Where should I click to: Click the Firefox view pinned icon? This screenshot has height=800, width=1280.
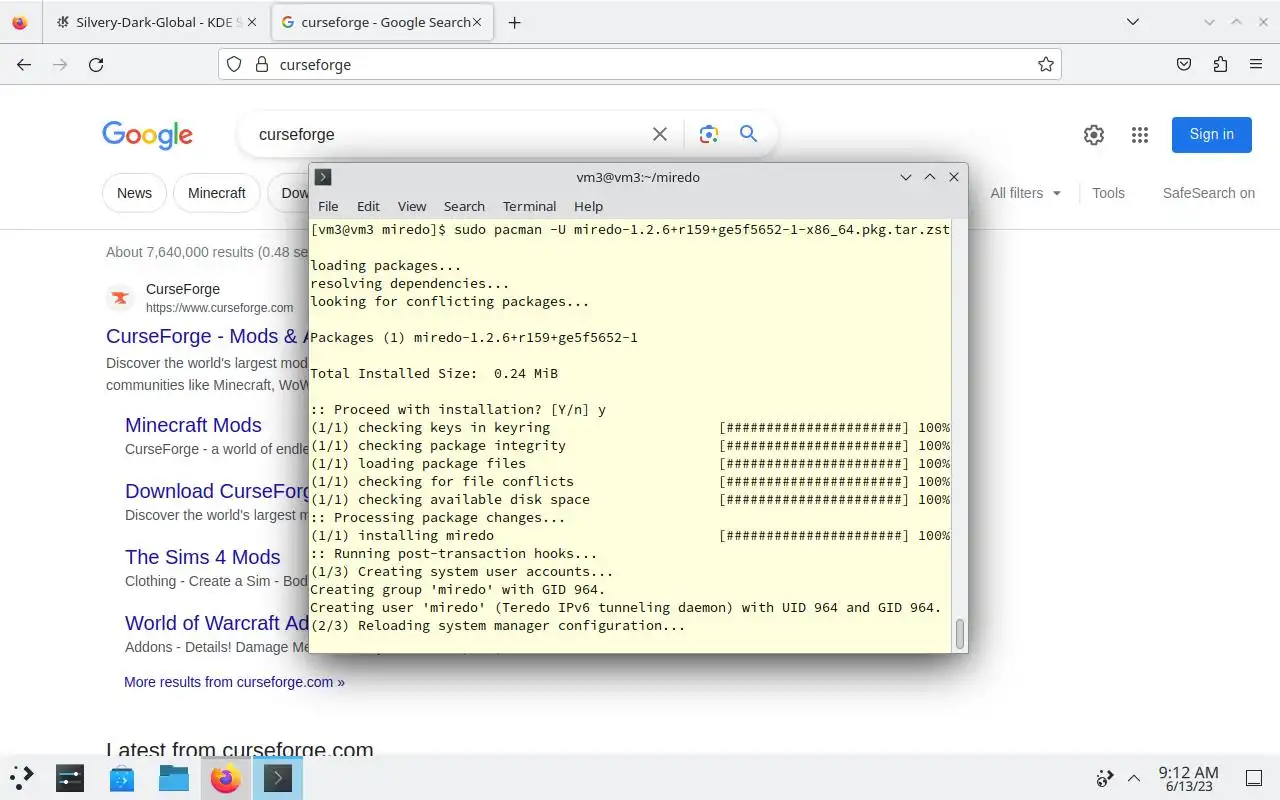click(x=20, y=22)
